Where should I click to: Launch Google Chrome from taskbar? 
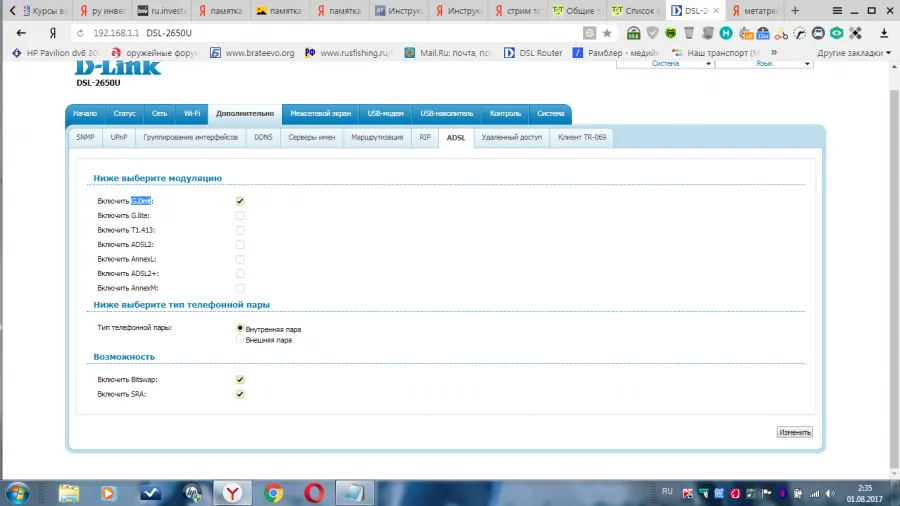(273, 493)
